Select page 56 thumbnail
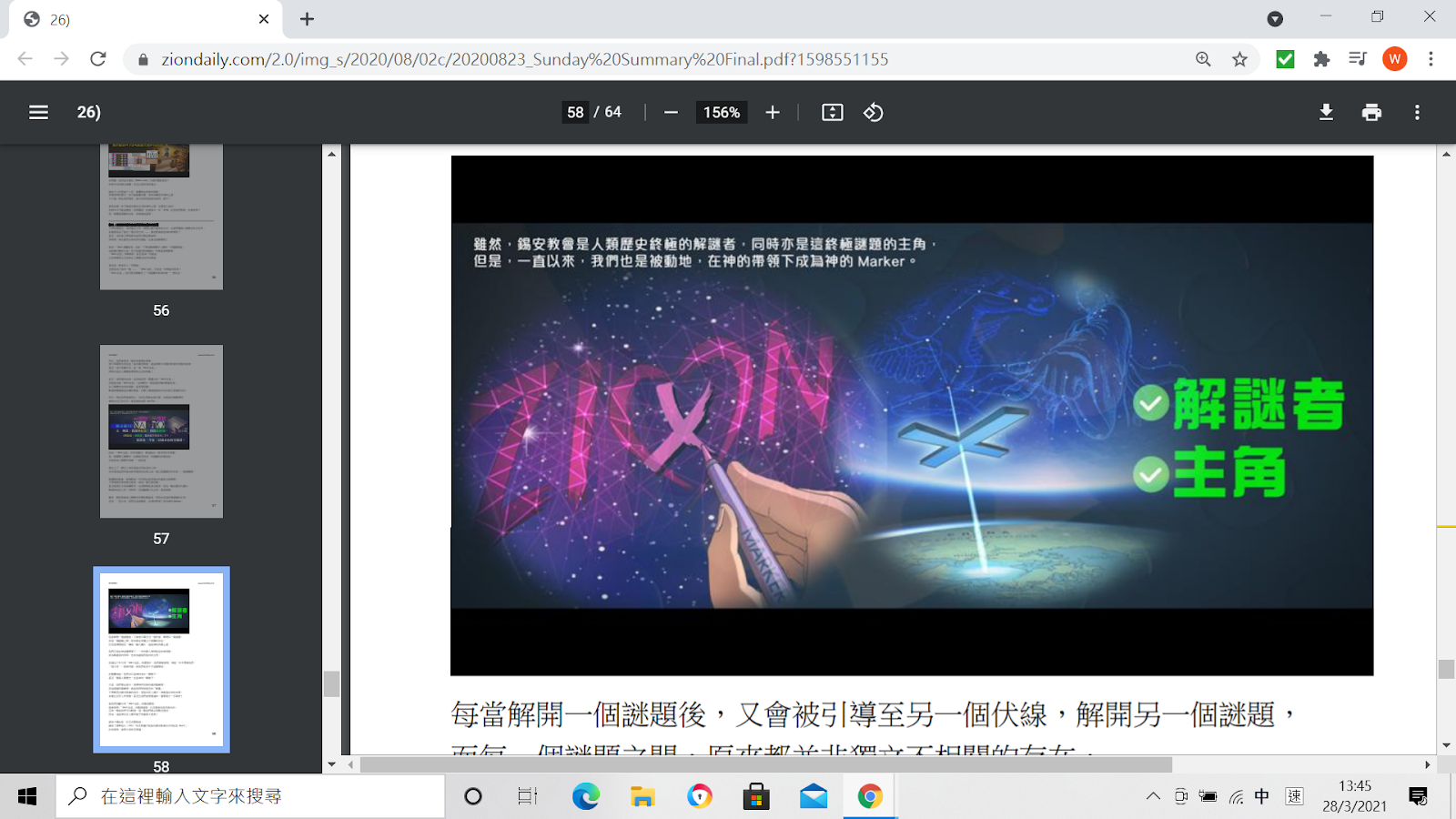The width and height of the screenshot is (1456, 819). 161,217
